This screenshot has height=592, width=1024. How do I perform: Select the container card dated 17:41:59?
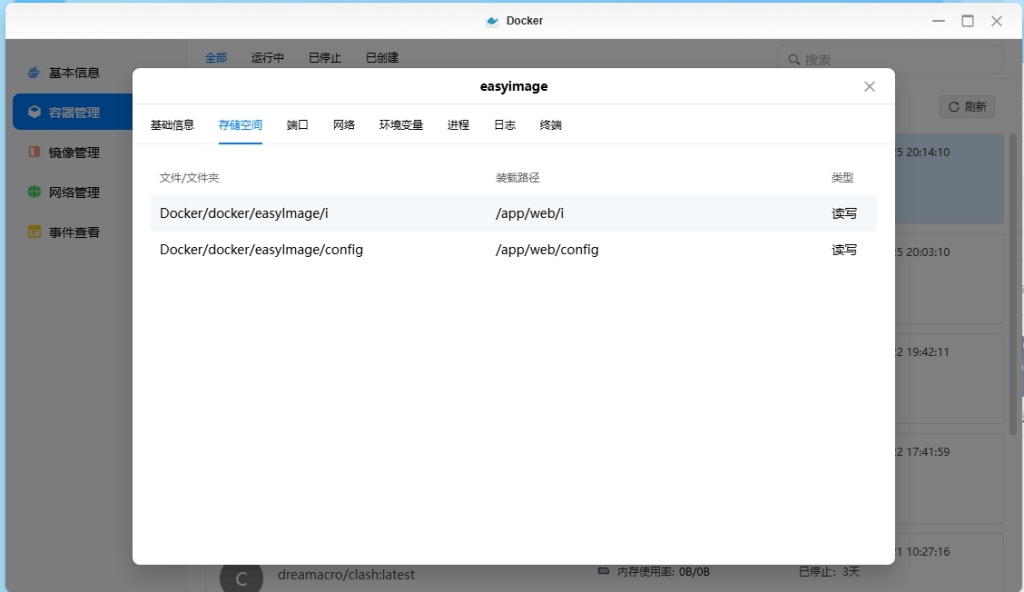click(x=949, y=478)
